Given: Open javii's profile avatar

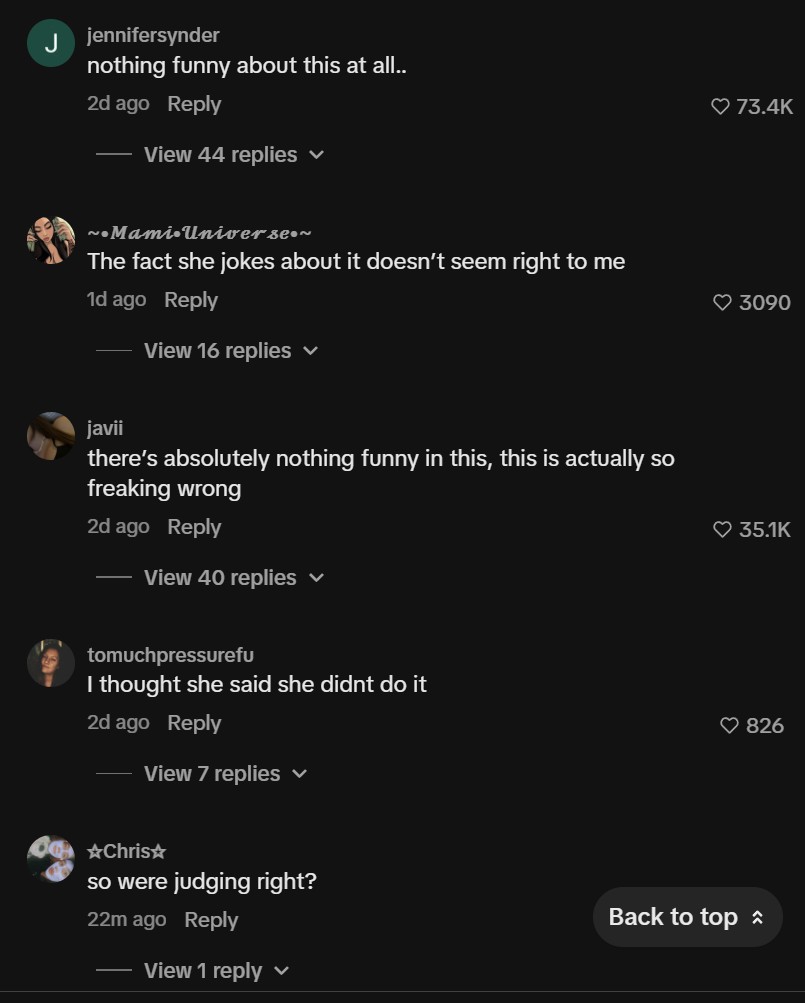Looking at the screenshot, I should tap(51, 436).
